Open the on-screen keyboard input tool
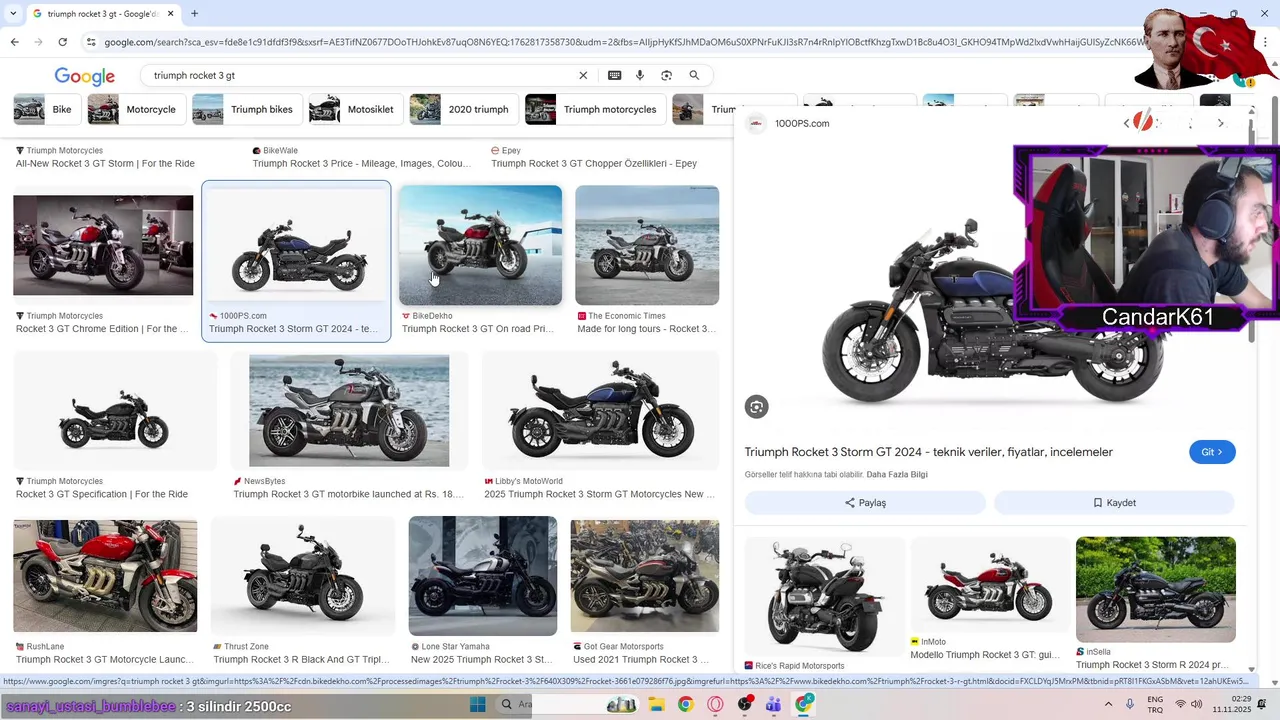The height and width of the screenshot is (720, 1280). (x=614, y=75)
